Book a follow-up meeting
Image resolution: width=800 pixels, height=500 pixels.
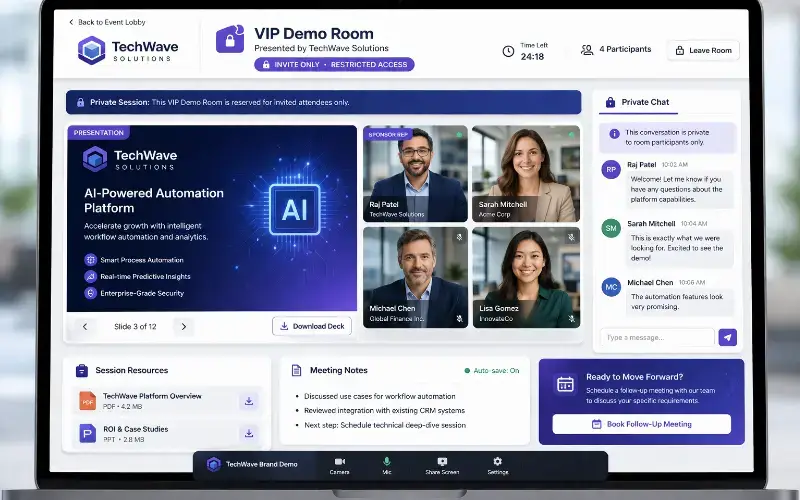(641, 424)
